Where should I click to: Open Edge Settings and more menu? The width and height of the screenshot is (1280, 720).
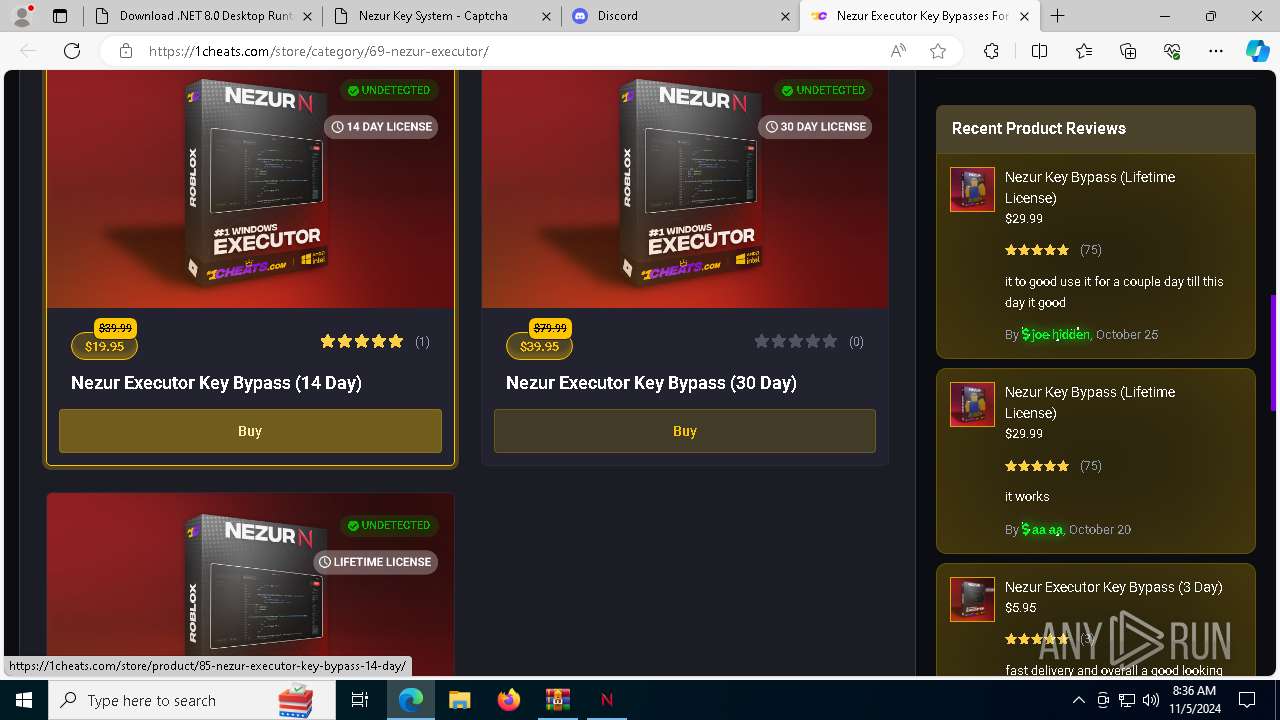1216,51
